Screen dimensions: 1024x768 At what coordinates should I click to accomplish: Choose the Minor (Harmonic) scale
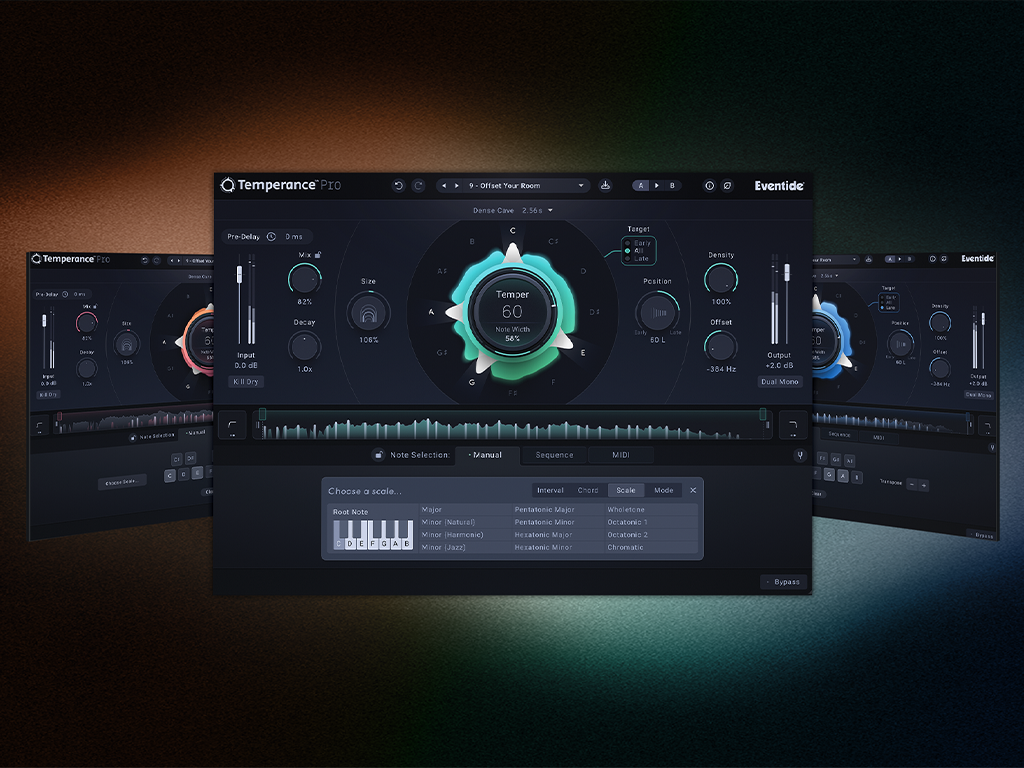(x=465, y=535)
